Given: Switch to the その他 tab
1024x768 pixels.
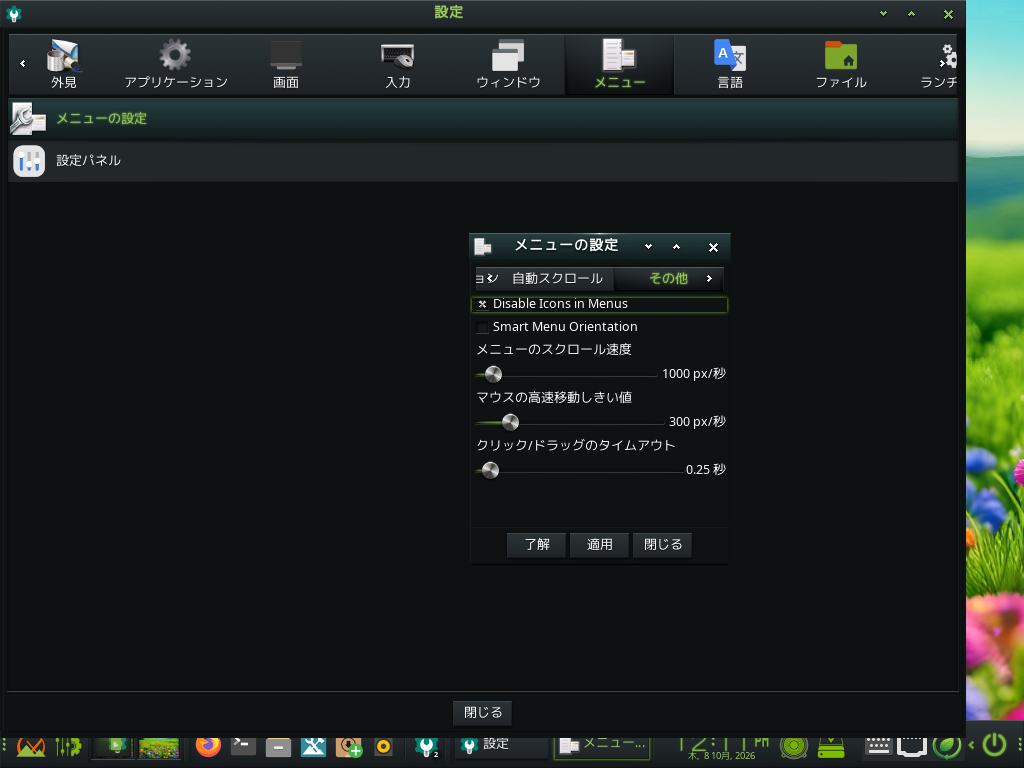Looking at the screenshot, I should [x=668, y=279].
